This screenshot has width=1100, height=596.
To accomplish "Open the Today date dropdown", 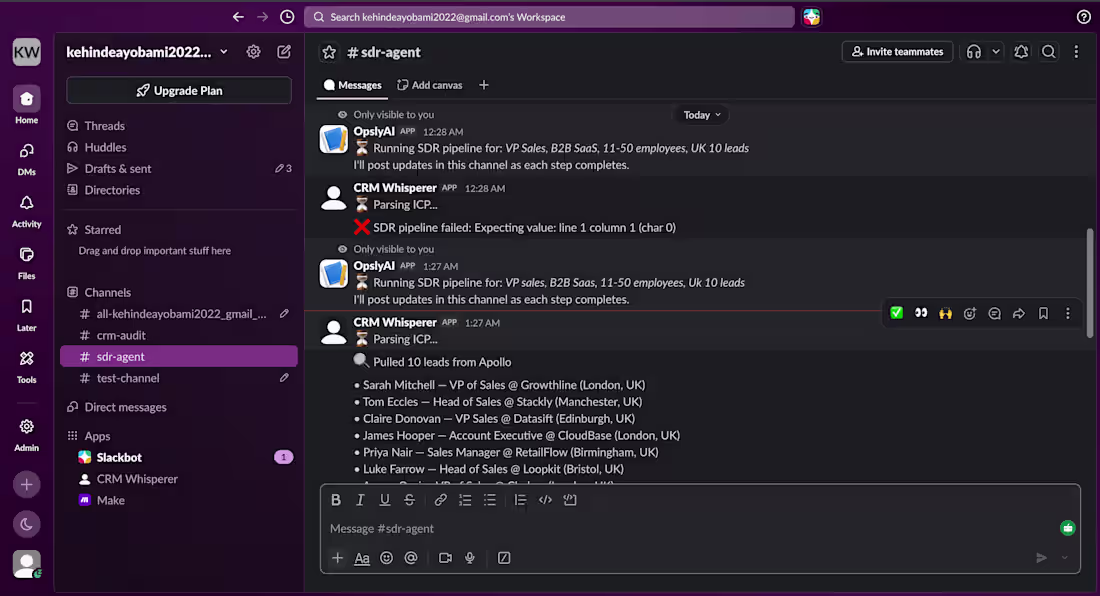I will 702,115.
